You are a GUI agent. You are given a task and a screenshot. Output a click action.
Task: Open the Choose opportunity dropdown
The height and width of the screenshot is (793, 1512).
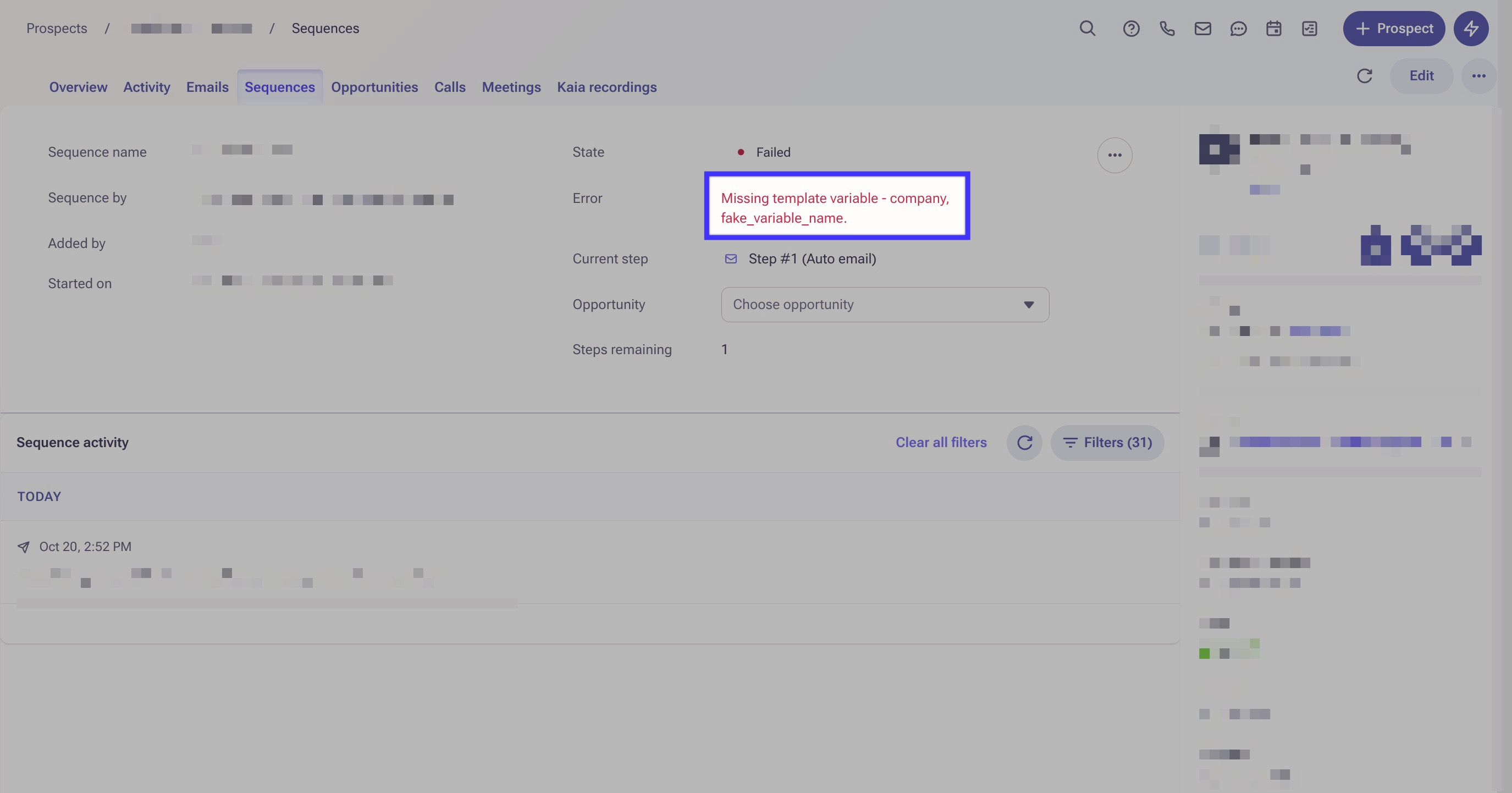[x=885, y=304]
